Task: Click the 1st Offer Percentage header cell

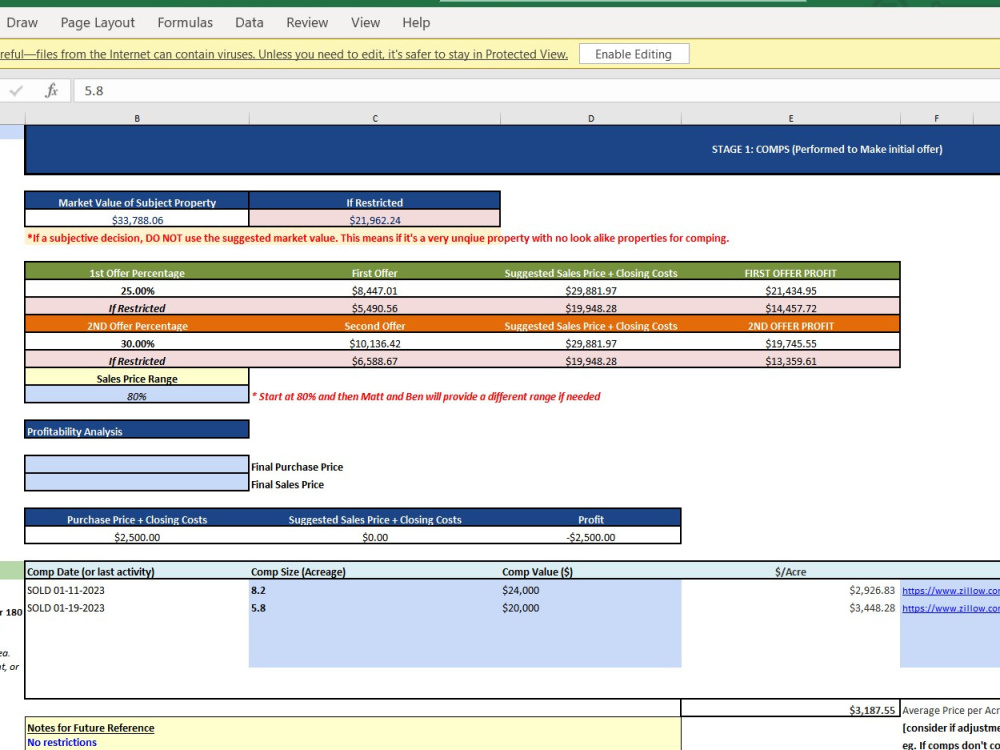Action: 136,273
